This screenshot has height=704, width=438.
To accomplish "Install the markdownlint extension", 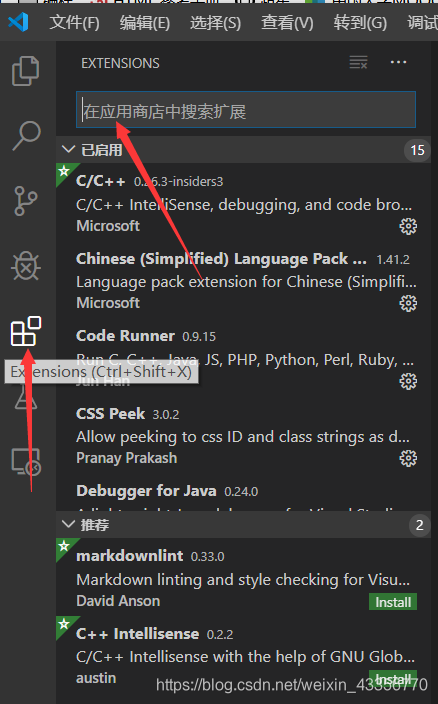I will pyautogui.click(x=393, y=602).
